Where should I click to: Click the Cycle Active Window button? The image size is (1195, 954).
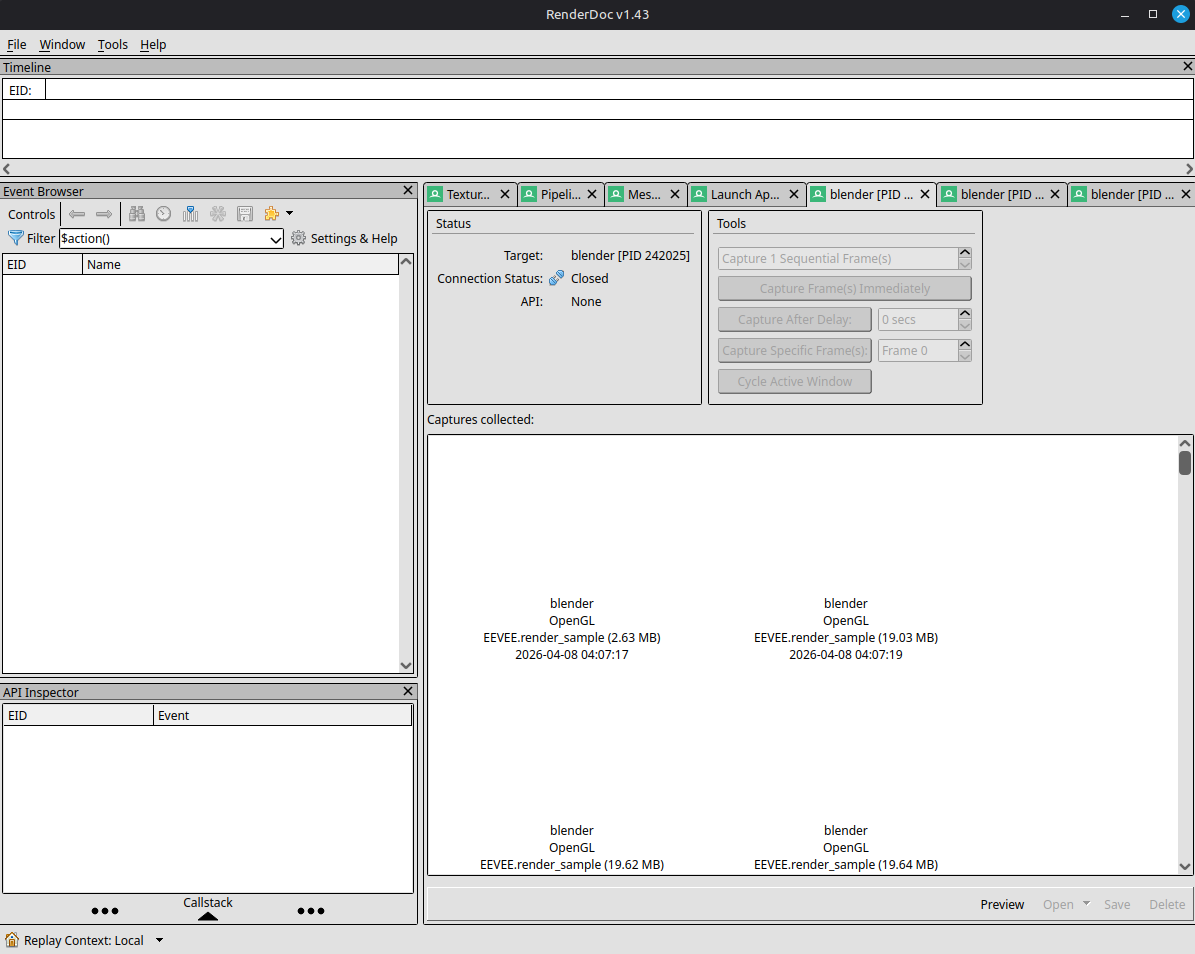point(794,381)
